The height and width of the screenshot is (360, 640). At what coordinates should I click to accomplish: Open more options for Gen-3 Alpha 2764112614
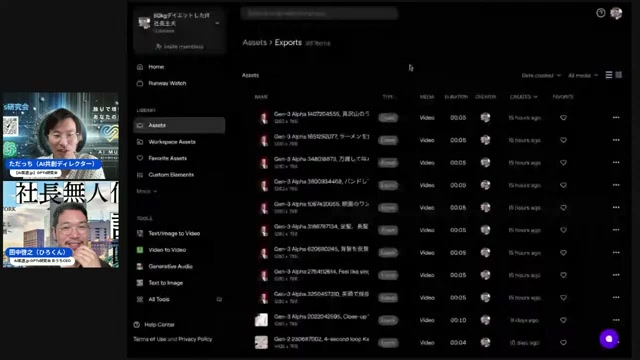[x=616, y=275]
